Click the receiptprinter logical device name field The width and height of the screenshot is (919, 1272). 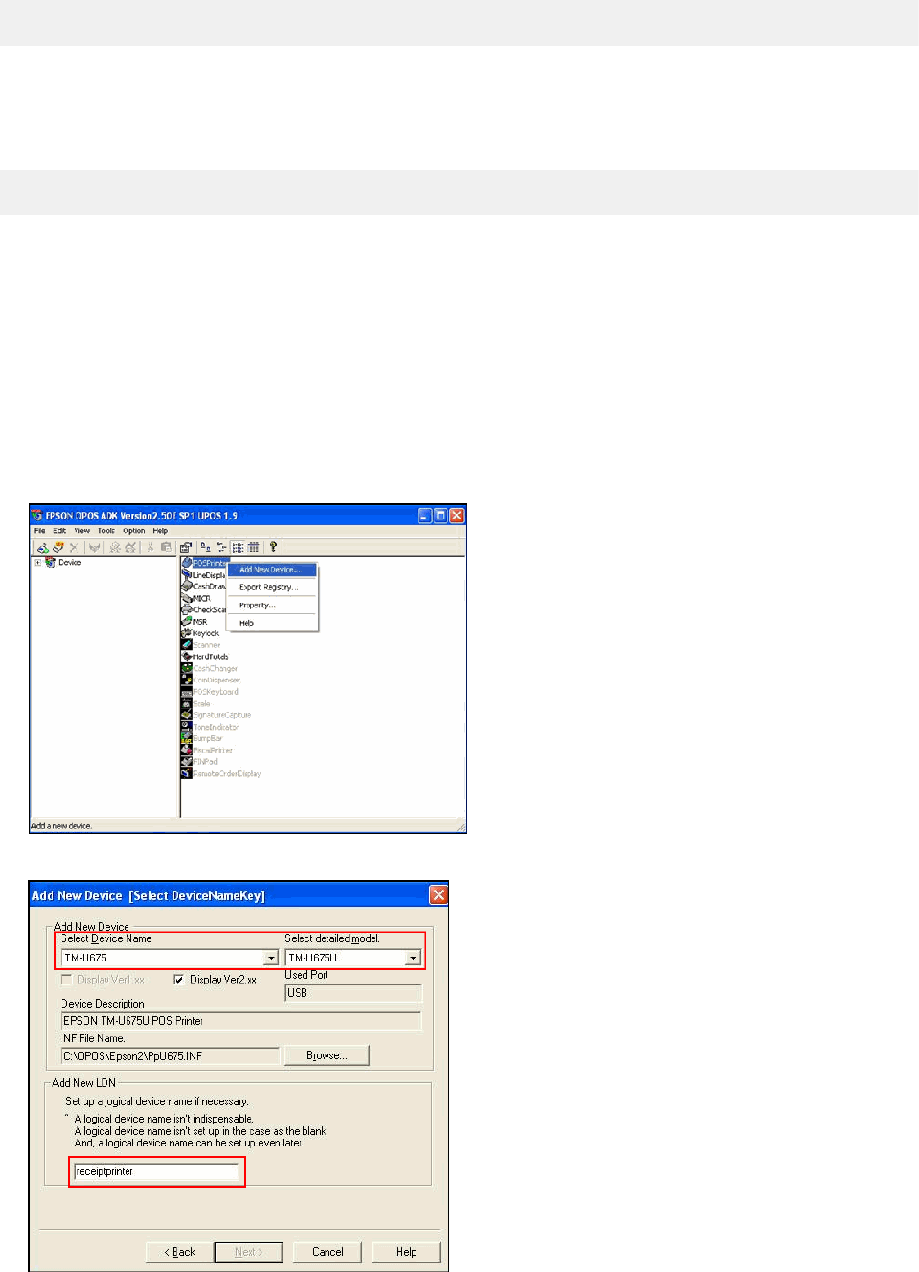click(x=156, y=1171)
